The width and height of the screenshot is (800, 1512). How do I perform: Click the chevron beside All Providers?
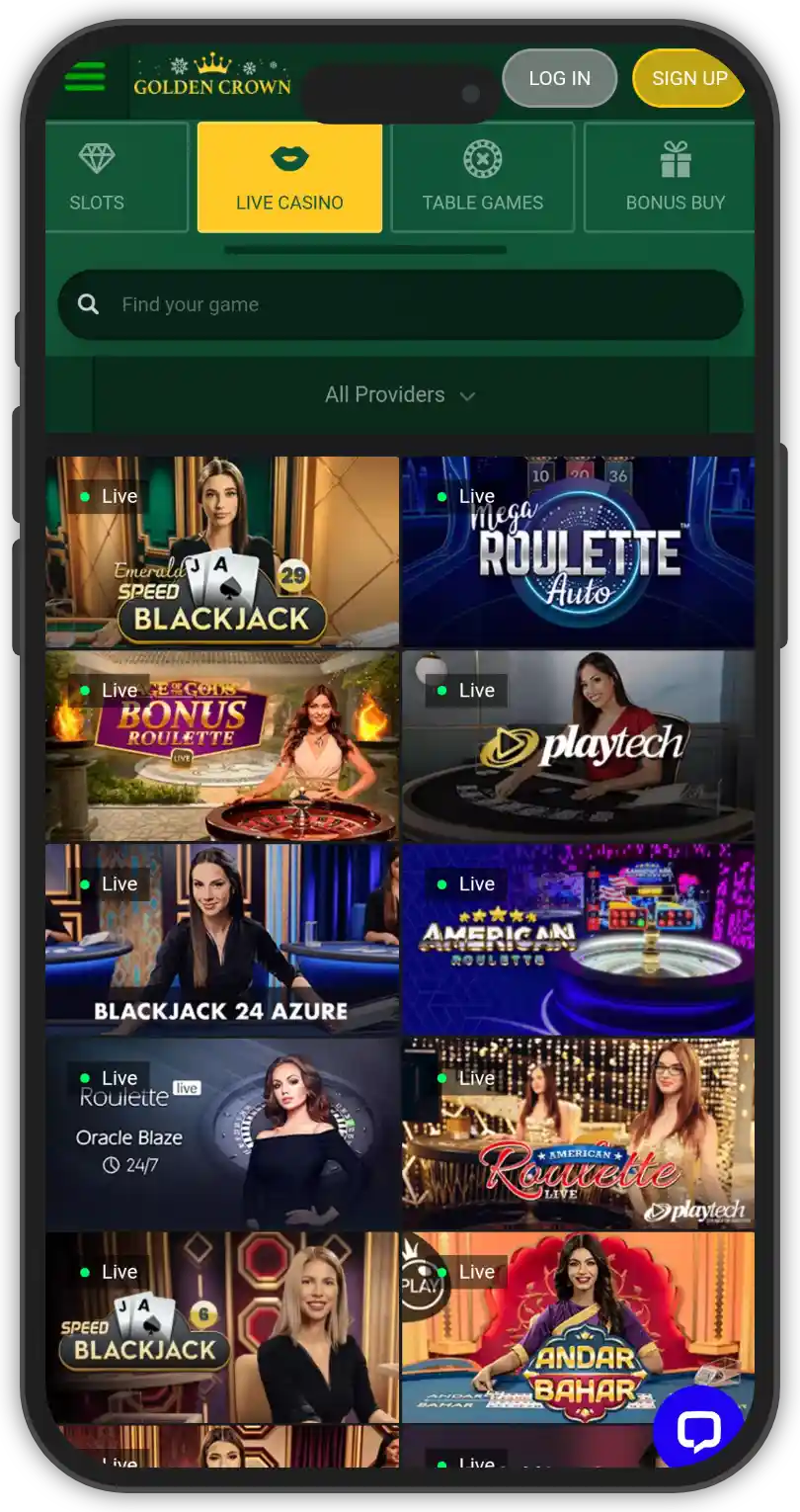point(467,396)
